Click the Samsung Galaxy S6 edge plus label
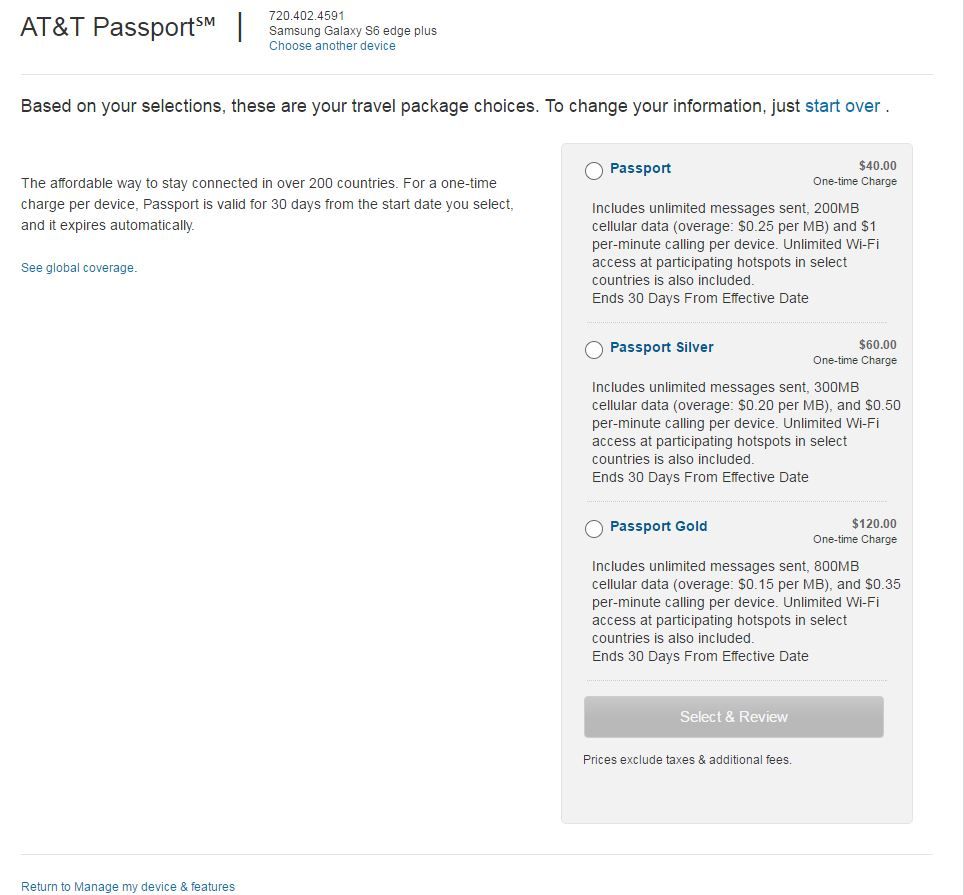This screenshot has width=964, height=895. 352,31
